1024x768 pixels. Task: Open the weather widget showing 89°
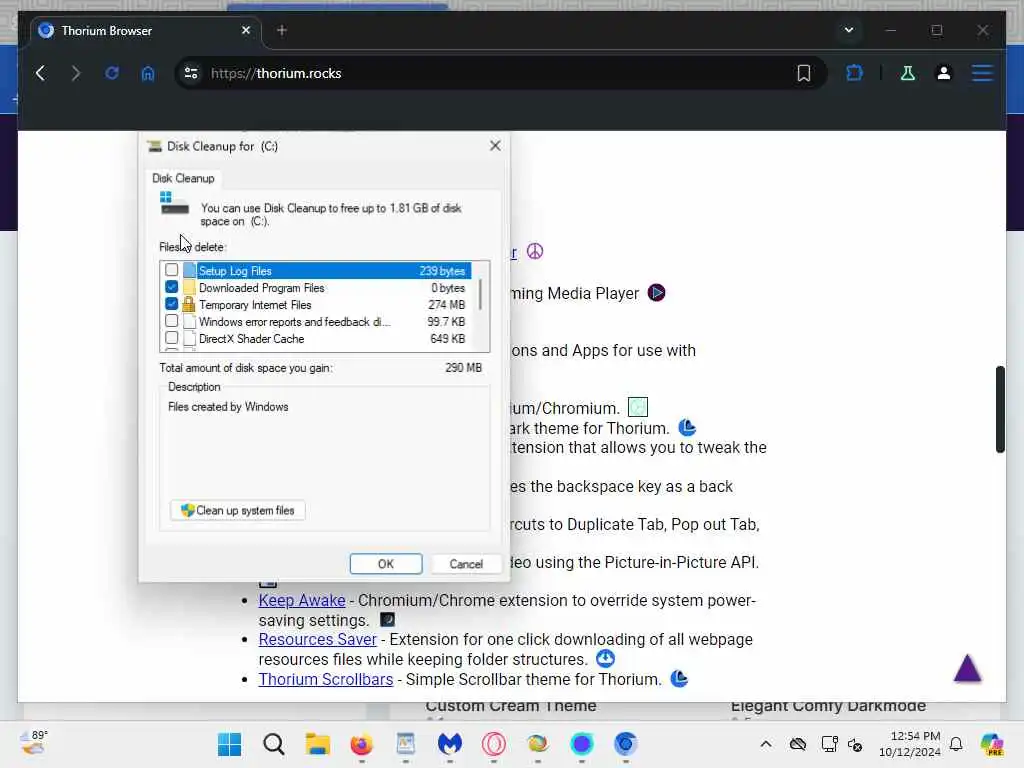click(x=34, y=743)
